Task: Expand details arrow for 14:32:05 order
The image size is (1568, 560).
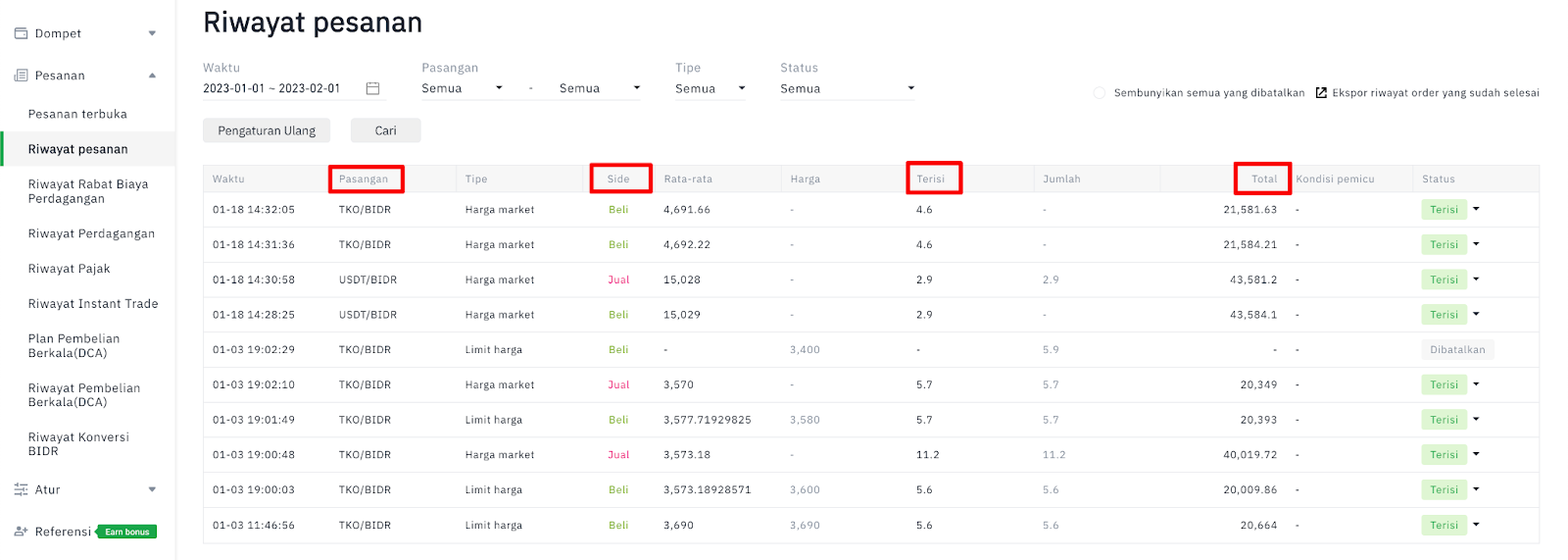Action: 1476,209
